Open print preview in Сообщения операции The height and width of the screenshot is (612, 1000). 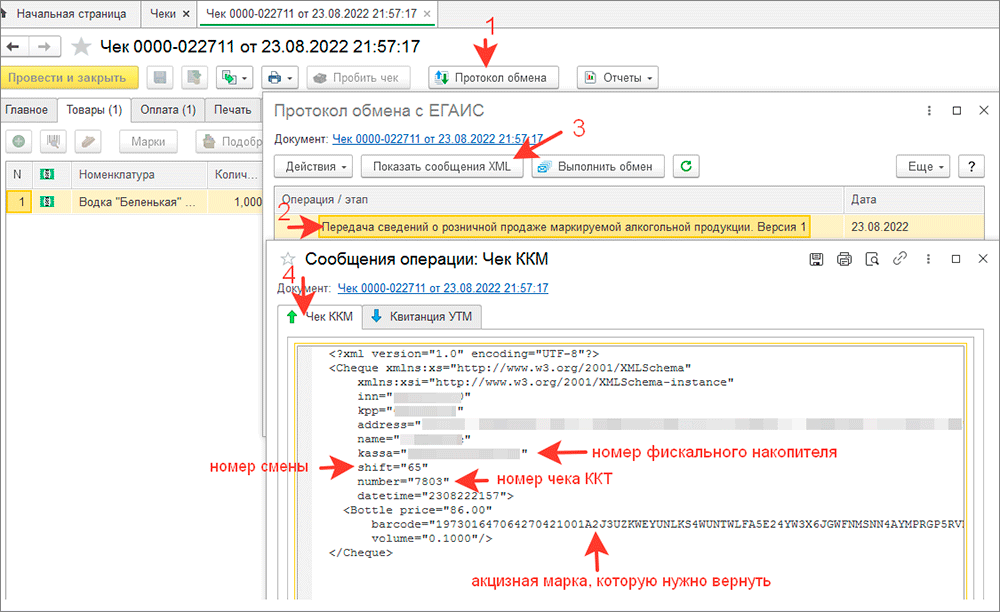pos(872,259)
